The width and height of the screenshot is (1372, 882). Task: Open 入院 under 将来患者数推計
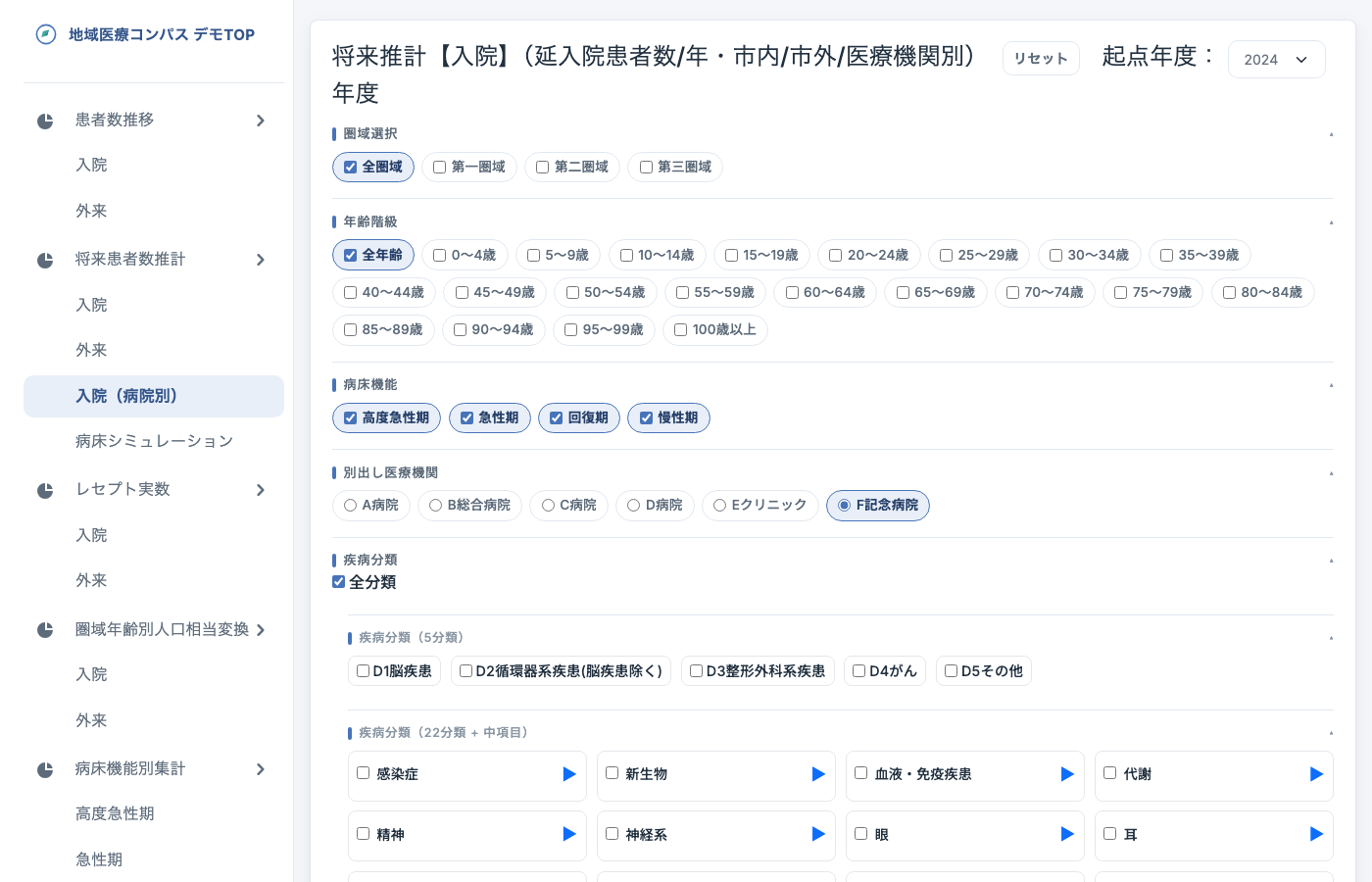click(92, 306)
